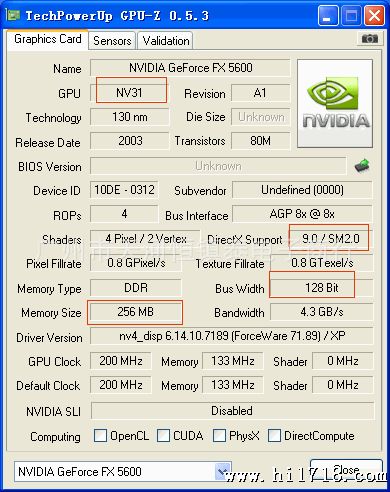Click the Close button at bottom

346,470
